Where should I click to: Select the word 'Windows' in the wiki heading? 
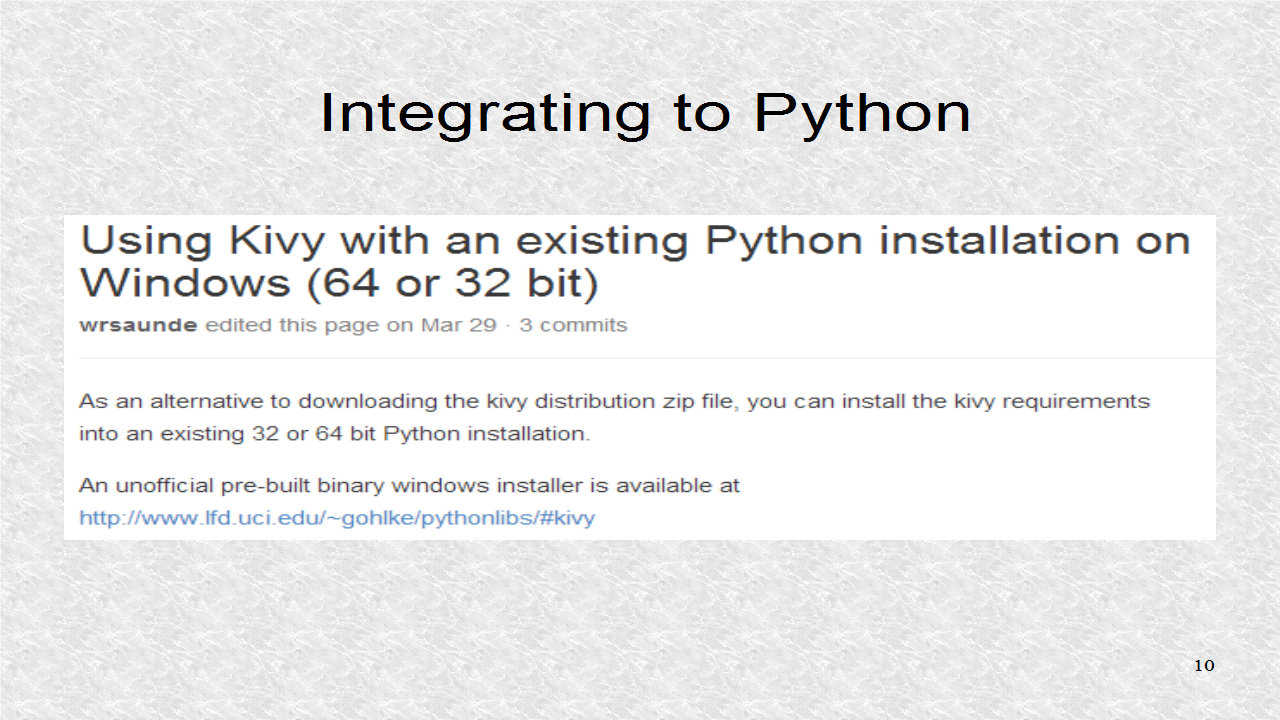pos(183,283)
